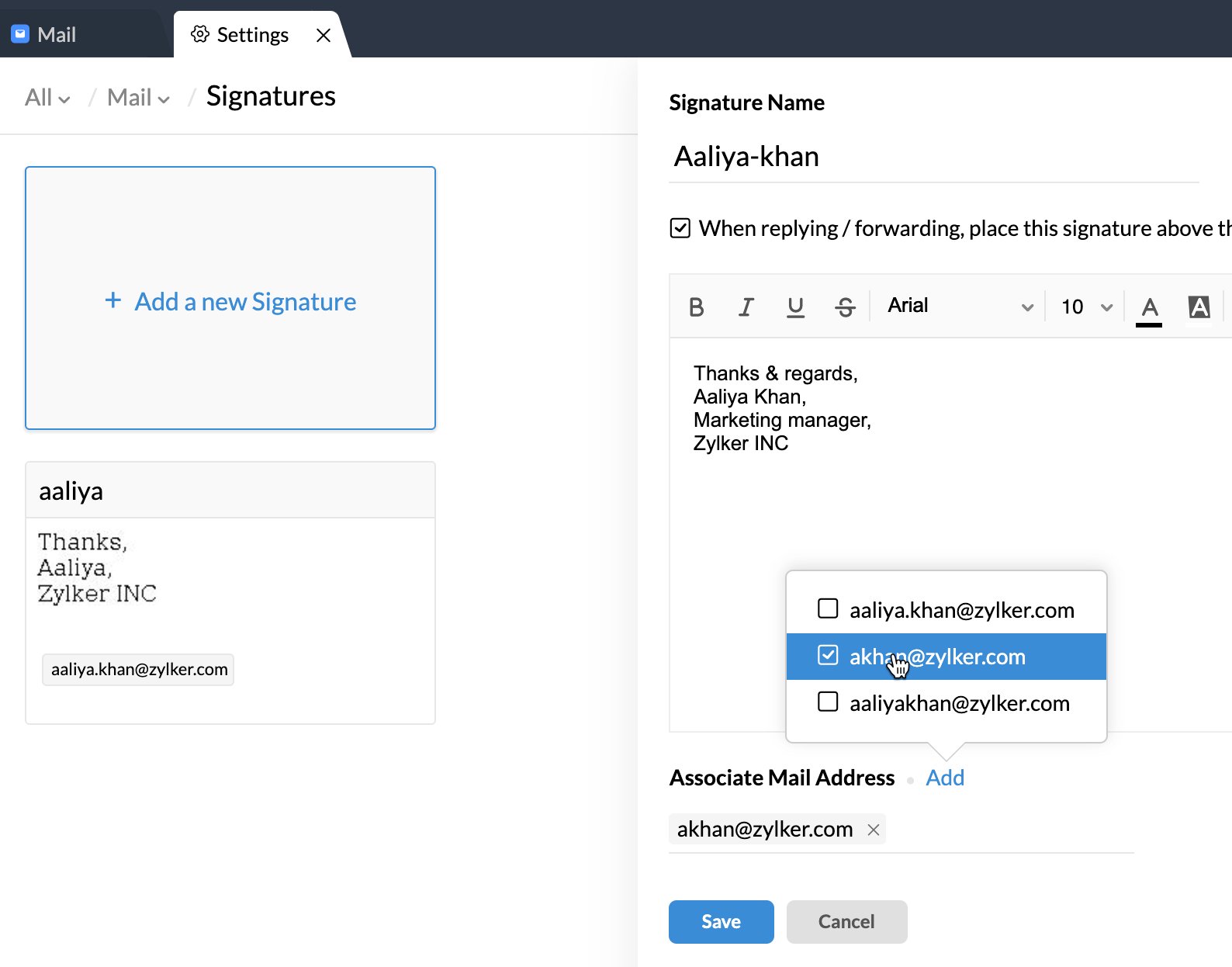1232x967 pixels.
Task: Open the Arial font family dropdown
Action: (960, 307)
